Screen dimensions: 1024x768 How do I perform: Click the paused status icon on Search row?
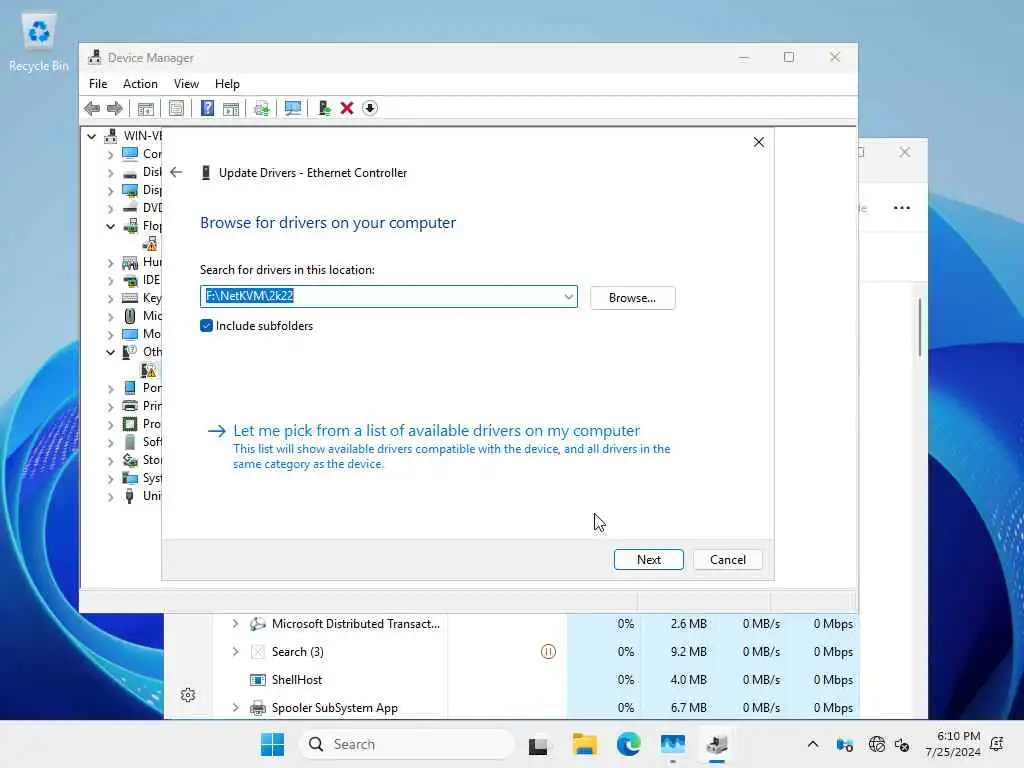(549, 652)
